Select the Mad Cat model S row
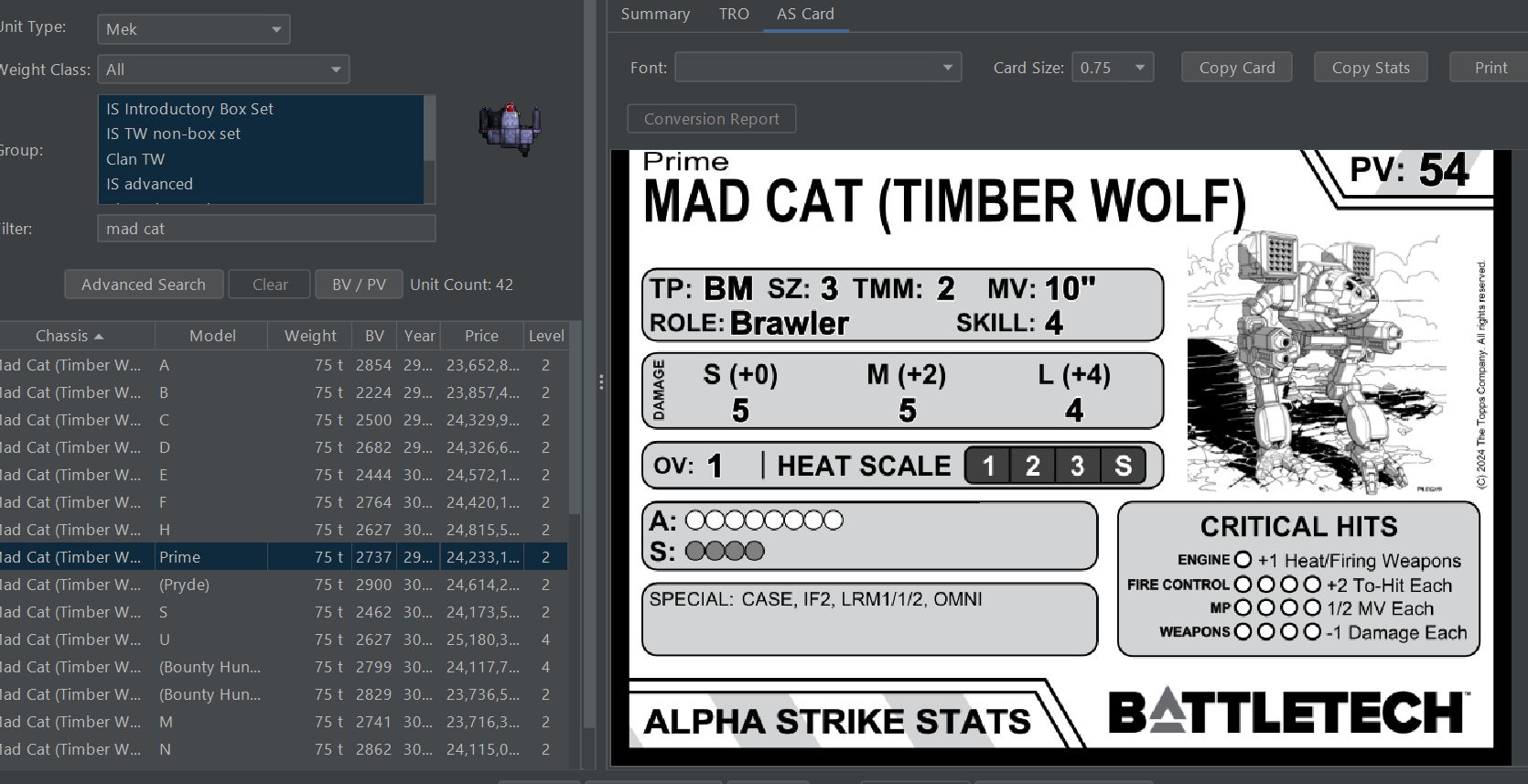 (284, 612)
